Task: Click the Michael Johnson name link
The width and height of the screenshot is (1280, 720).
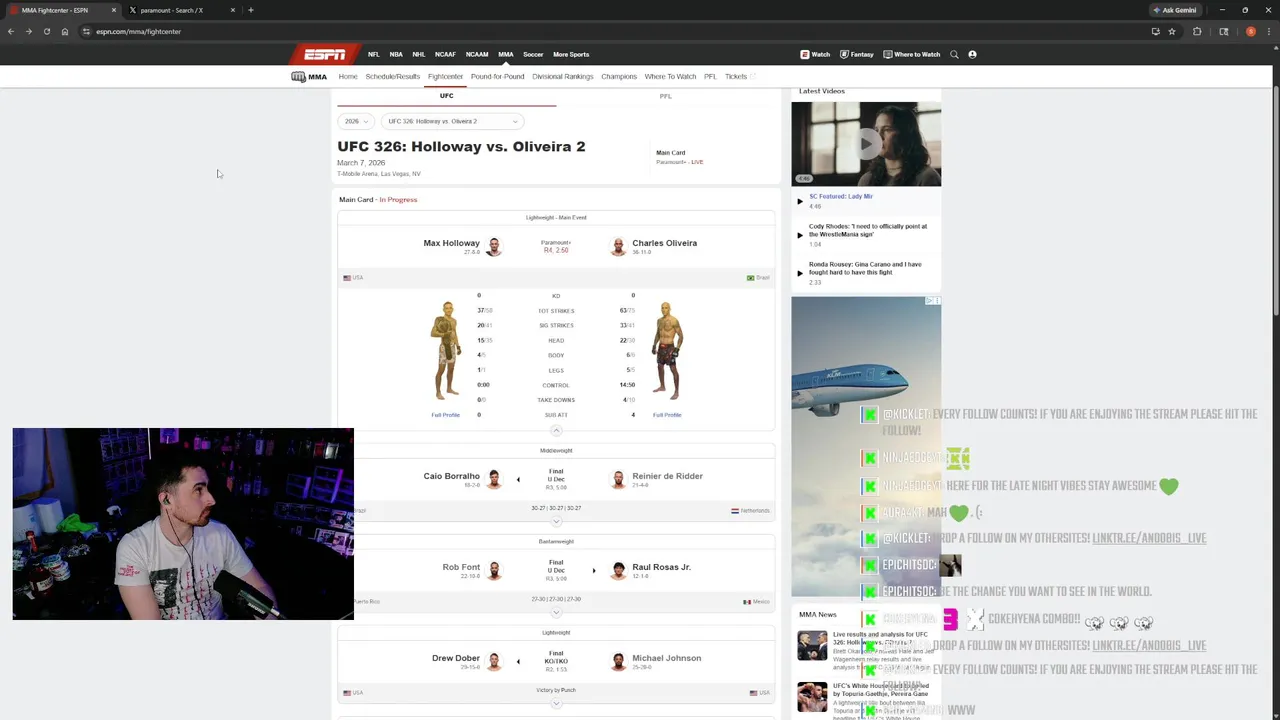Action: click(x=666, y=658)
